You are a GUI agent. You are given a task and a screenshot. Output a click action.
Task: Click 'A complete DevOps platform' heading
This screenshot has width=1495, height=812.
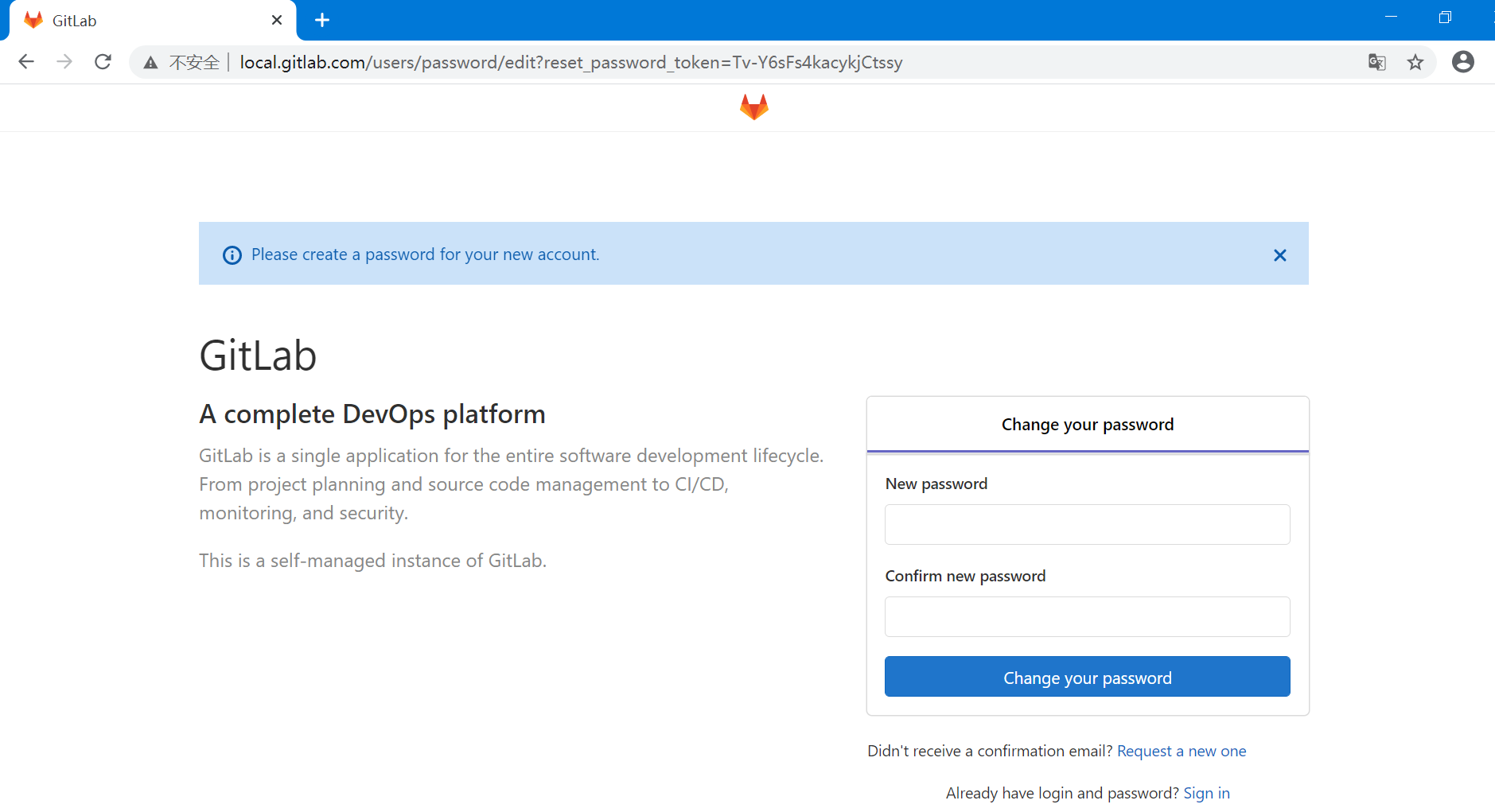(x=372, y=414)
